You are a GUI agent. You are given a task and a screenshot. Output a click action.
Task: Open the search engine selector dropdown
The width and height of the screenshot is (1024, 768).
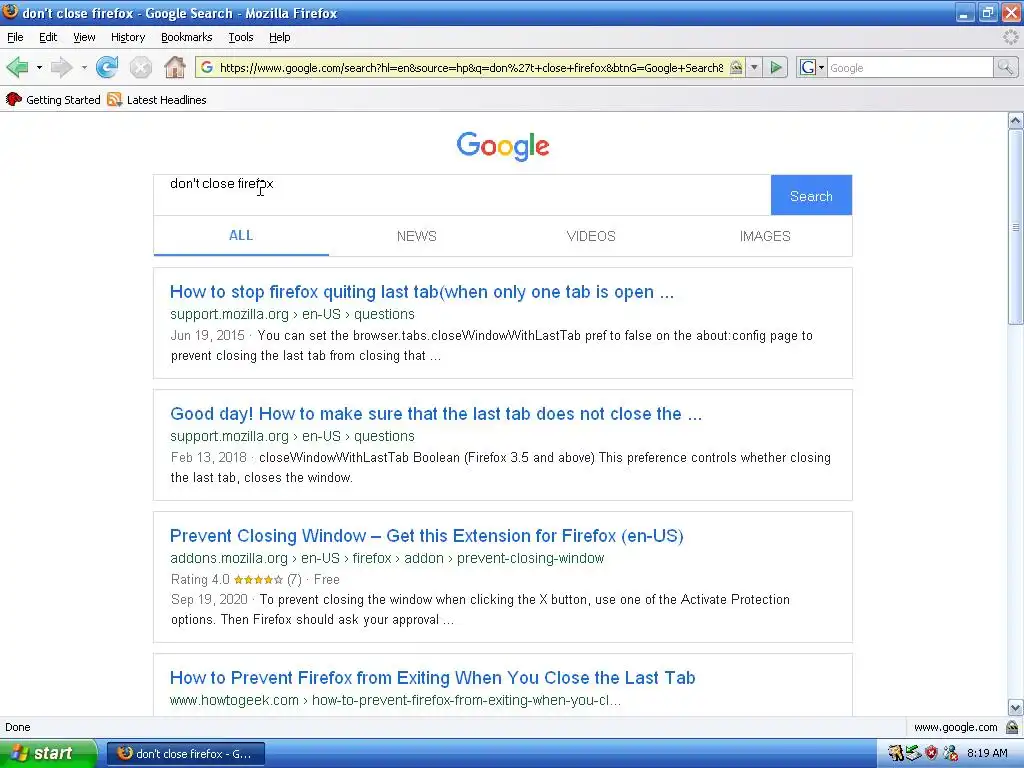(812, 67)
